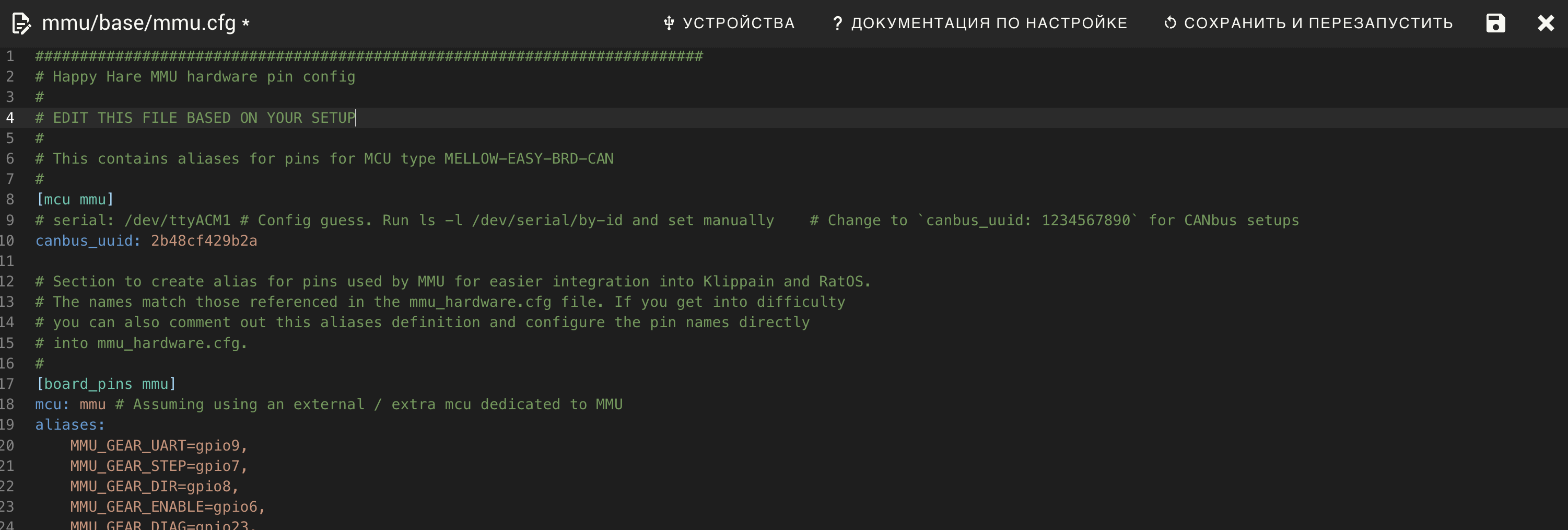Click the [mcu mmu] section header line
Screen dimensions: 1568x530
coord(75,200)
